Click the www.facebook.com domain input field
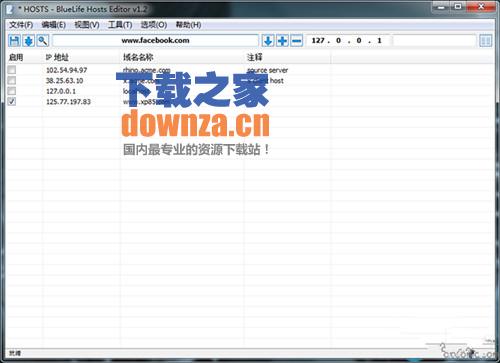 (155, 41)
